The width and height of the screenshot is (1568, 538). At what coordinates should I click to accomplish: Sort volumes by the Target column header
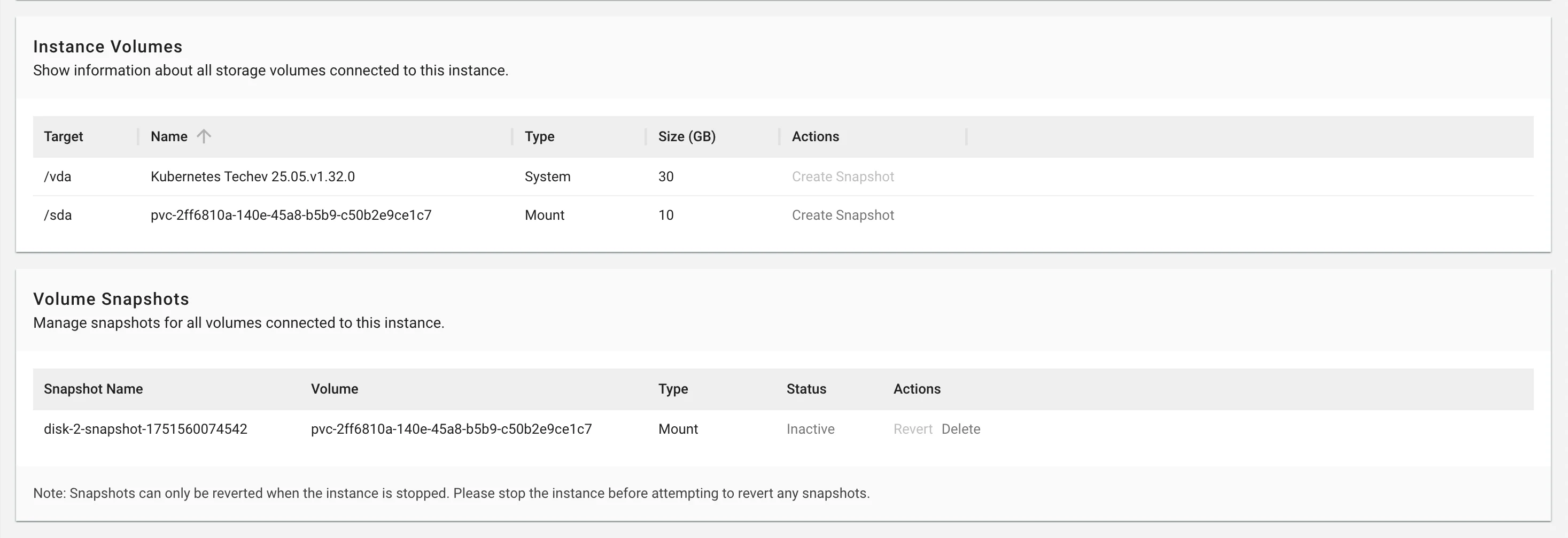(63, 136)
